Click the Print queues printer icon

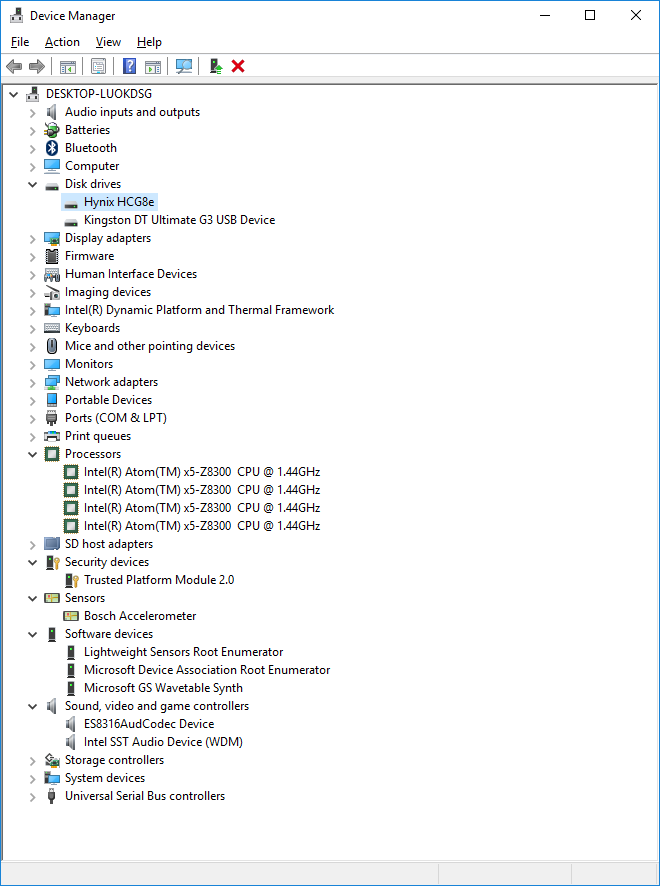pyautogui.click(x=52, y=436)
